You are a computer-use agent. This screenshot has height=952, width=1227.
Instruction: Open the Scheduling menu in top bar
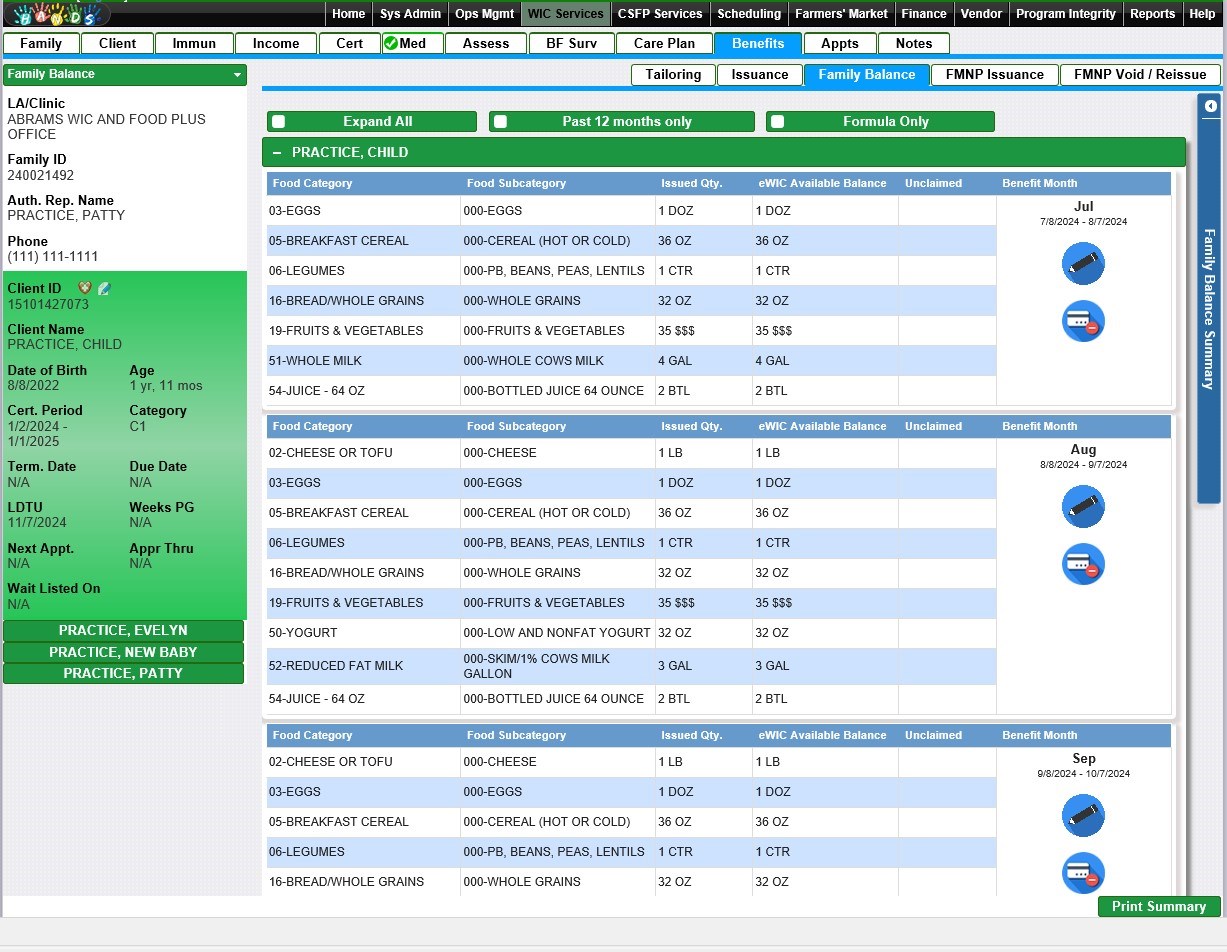[x=748, y=14]
